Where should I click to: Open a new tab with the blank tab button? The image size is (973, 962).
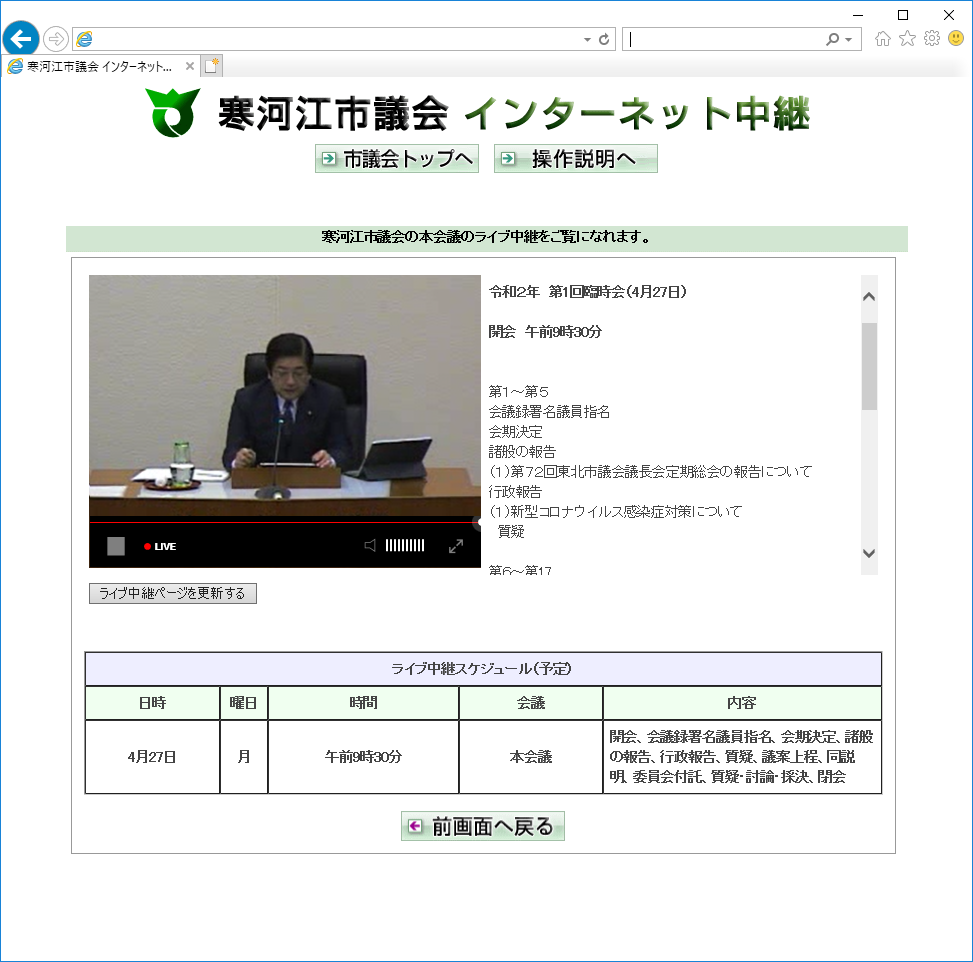(x=212, y=66)
